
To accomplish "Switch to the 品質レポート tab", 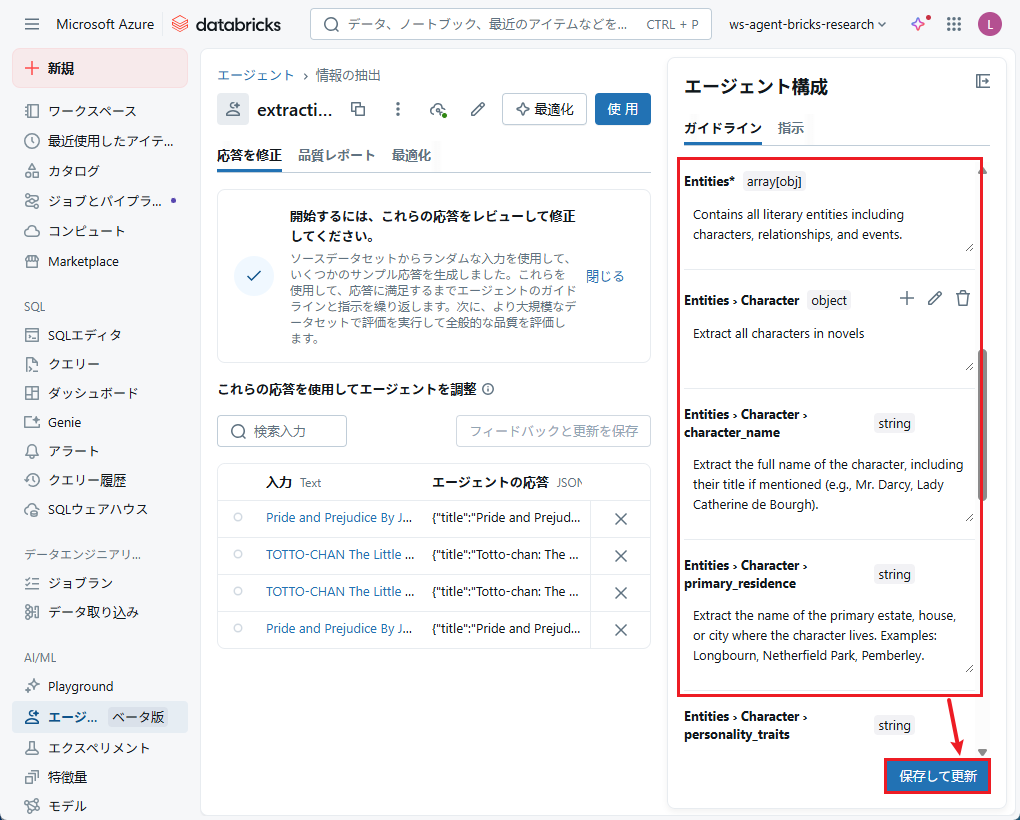I will [336, 155].
